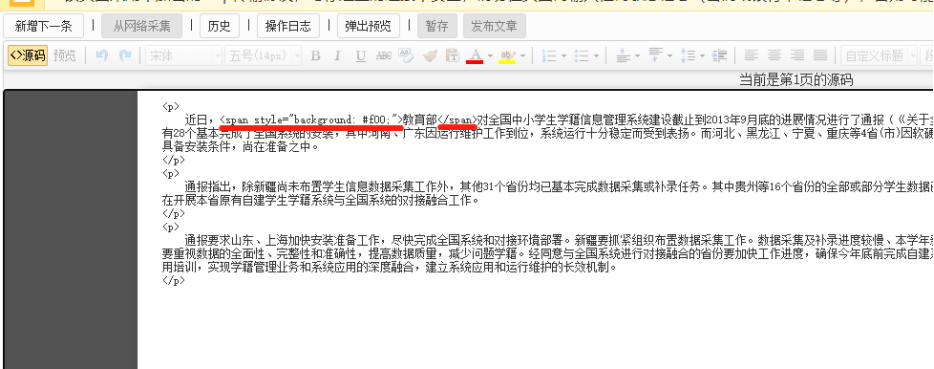Click the unordered bullet list icon
This screenshot has width=934, height=369.
click(x=581, y=56)
